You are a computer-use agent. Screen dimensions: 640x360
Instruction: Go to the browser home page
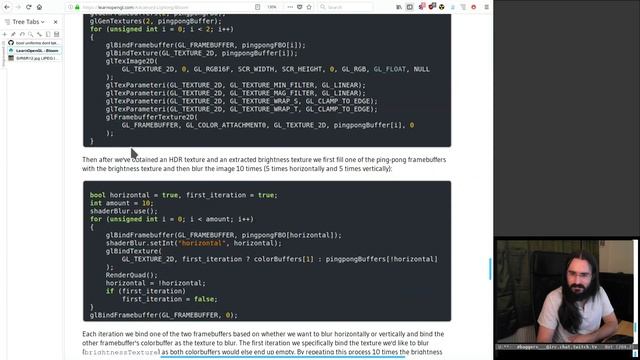pos(39,7)
